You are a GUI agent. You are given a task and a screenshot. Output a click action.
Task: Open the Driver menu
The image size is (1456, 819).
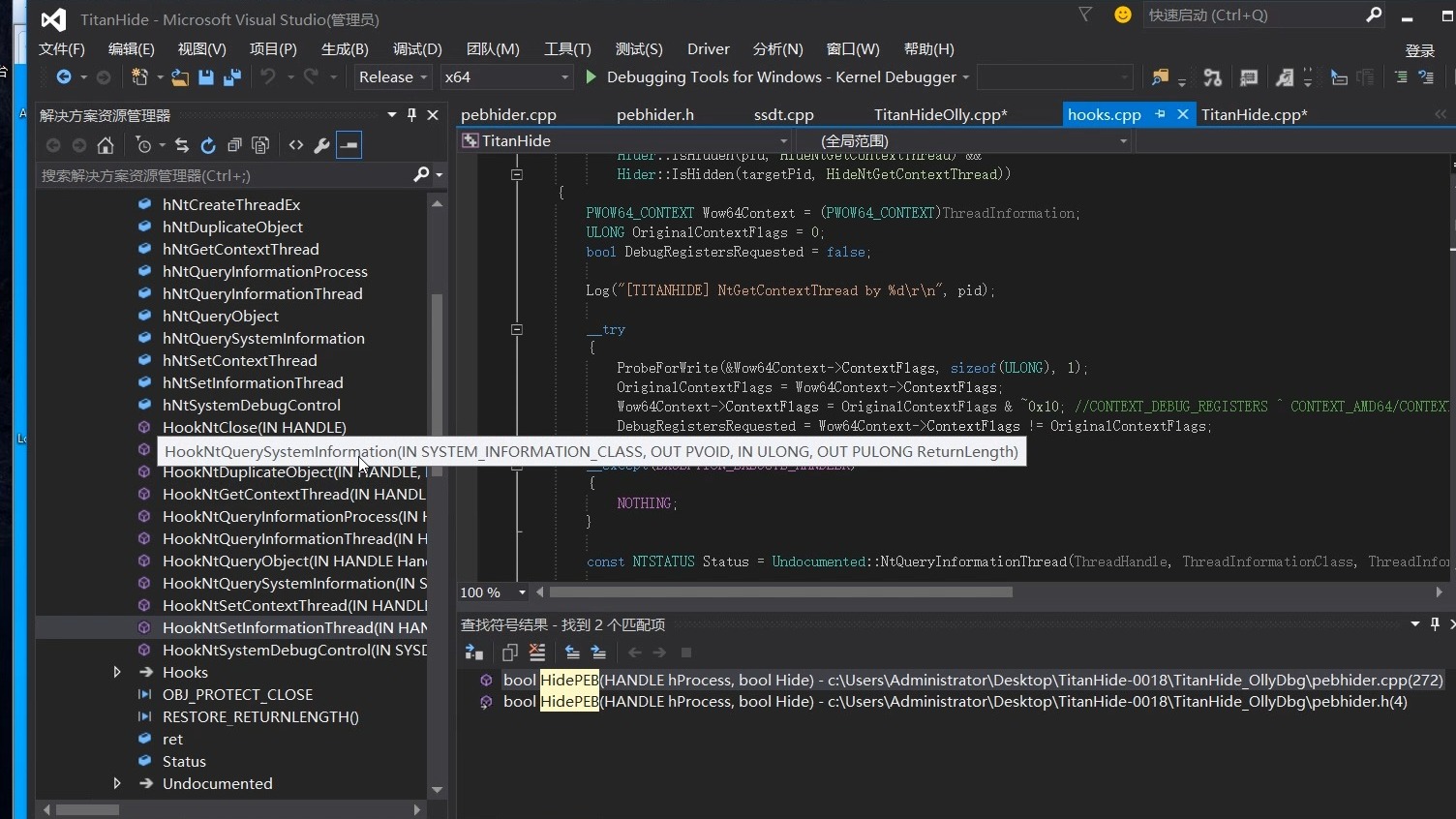pos(708,49)
